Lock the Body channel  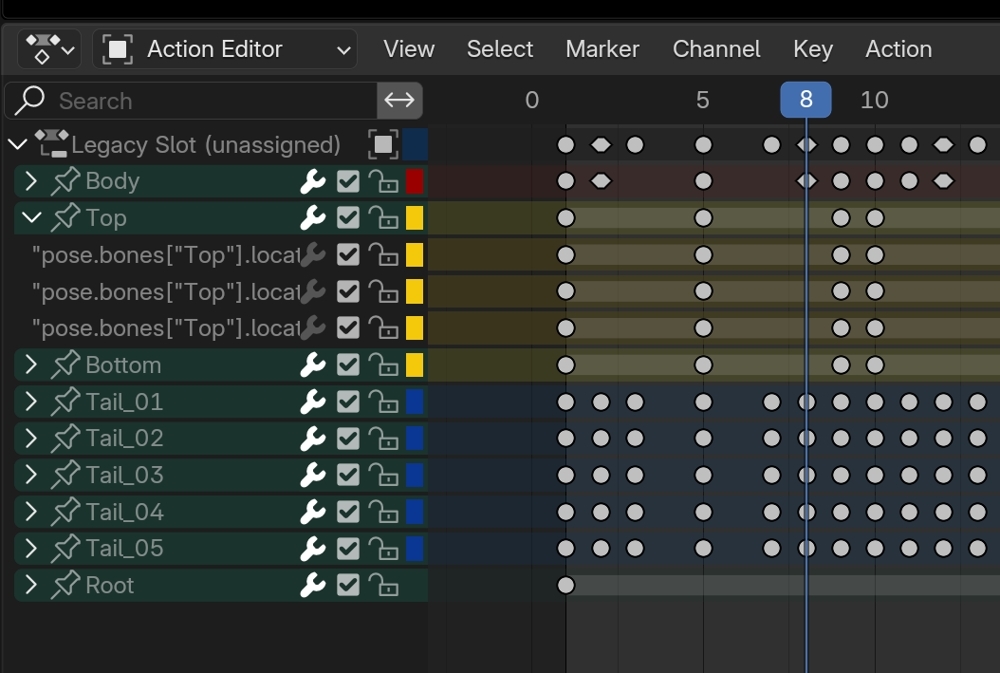point(383,182)
